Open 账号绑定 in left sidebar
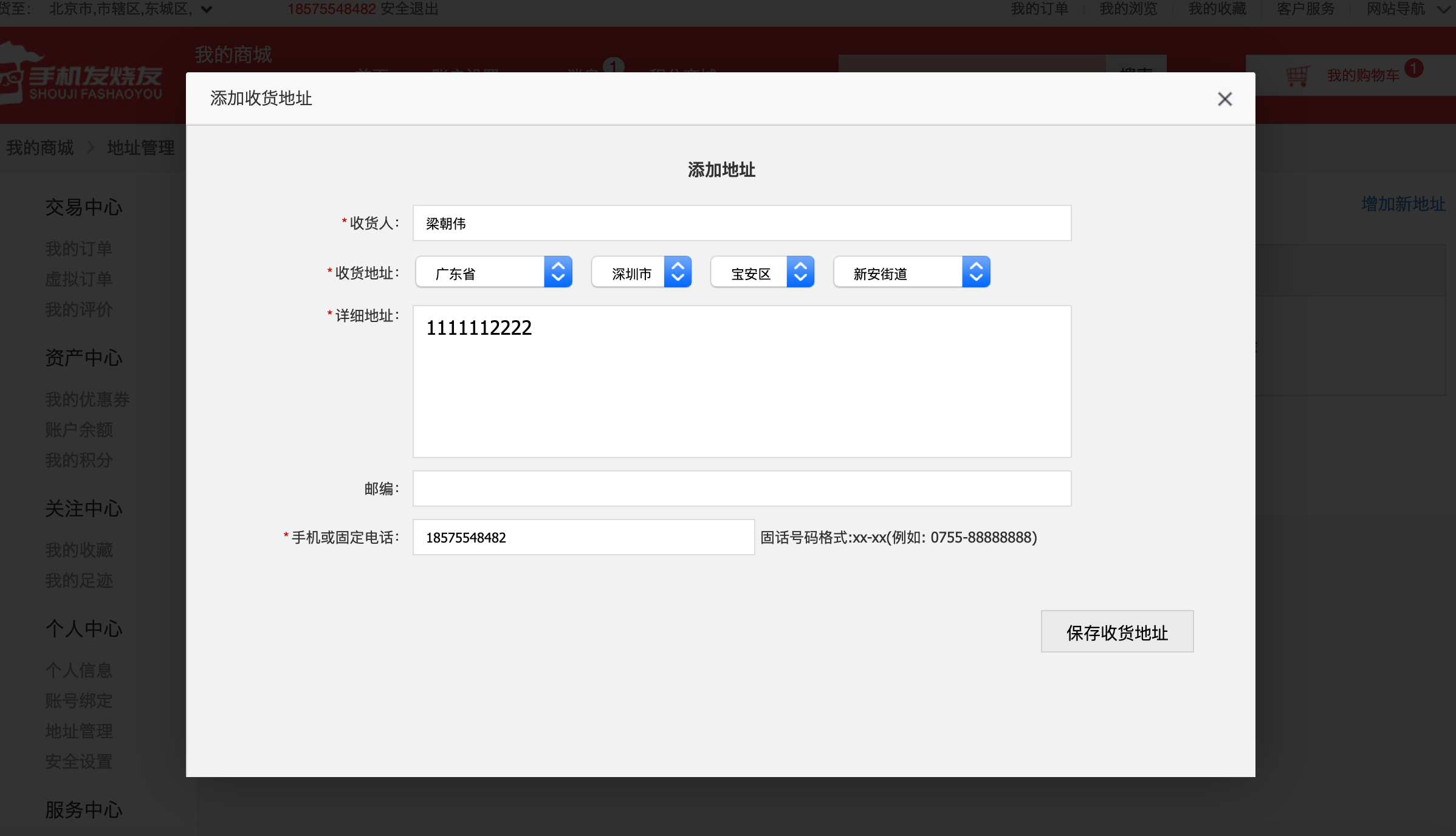The width and height of the screenshot is (1456, 836). 79,701
